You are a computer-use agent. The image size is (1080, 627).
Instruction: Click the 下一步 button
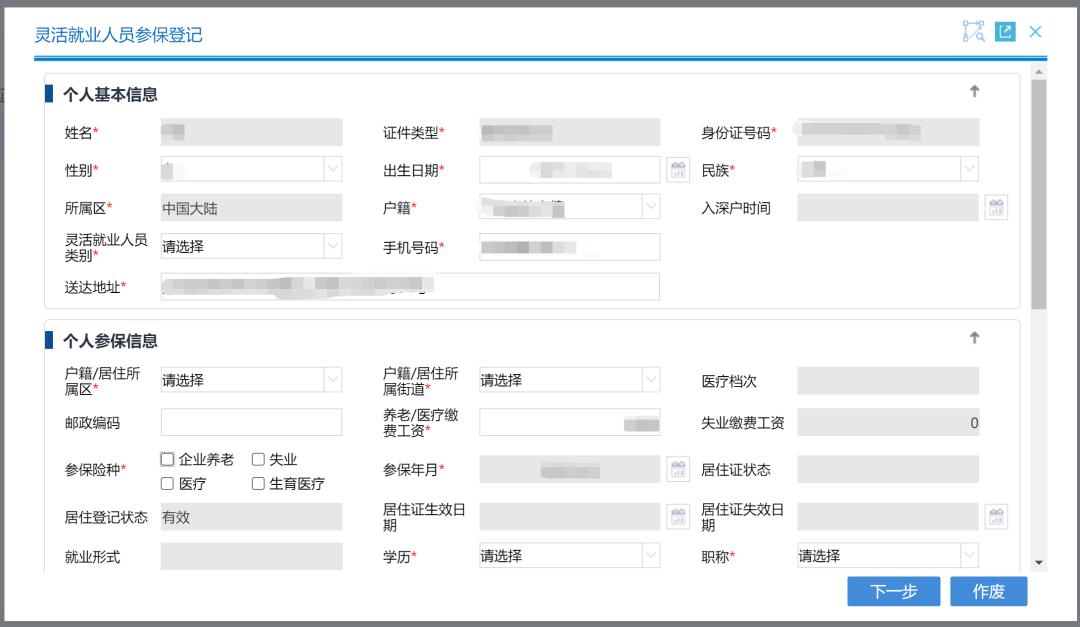coord(893,591)
